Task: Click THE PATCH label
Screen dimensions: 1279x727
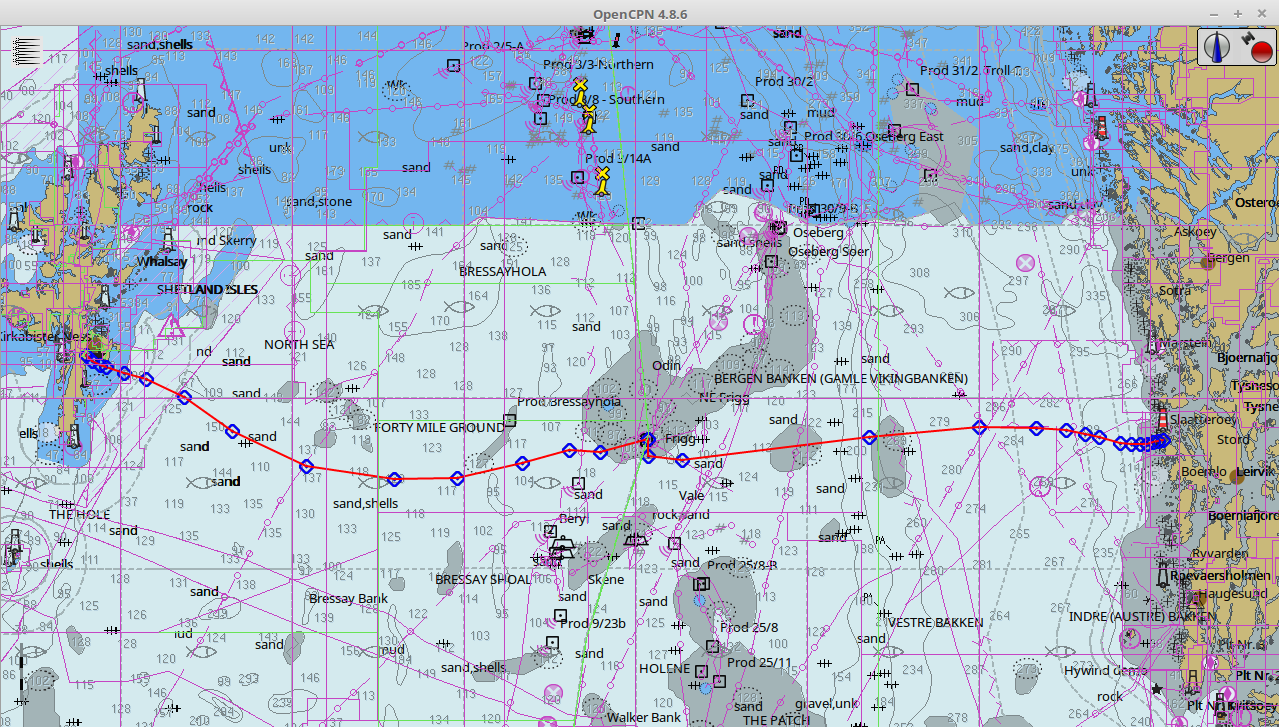Action: pos(777,720)
